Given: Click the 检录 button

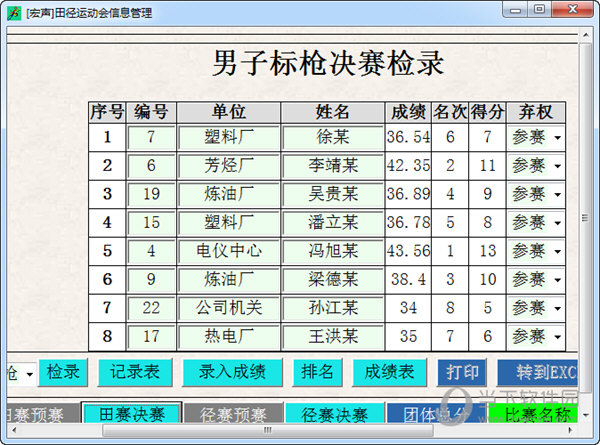Looking at the screenshot, I should click(x=63, y=372).
